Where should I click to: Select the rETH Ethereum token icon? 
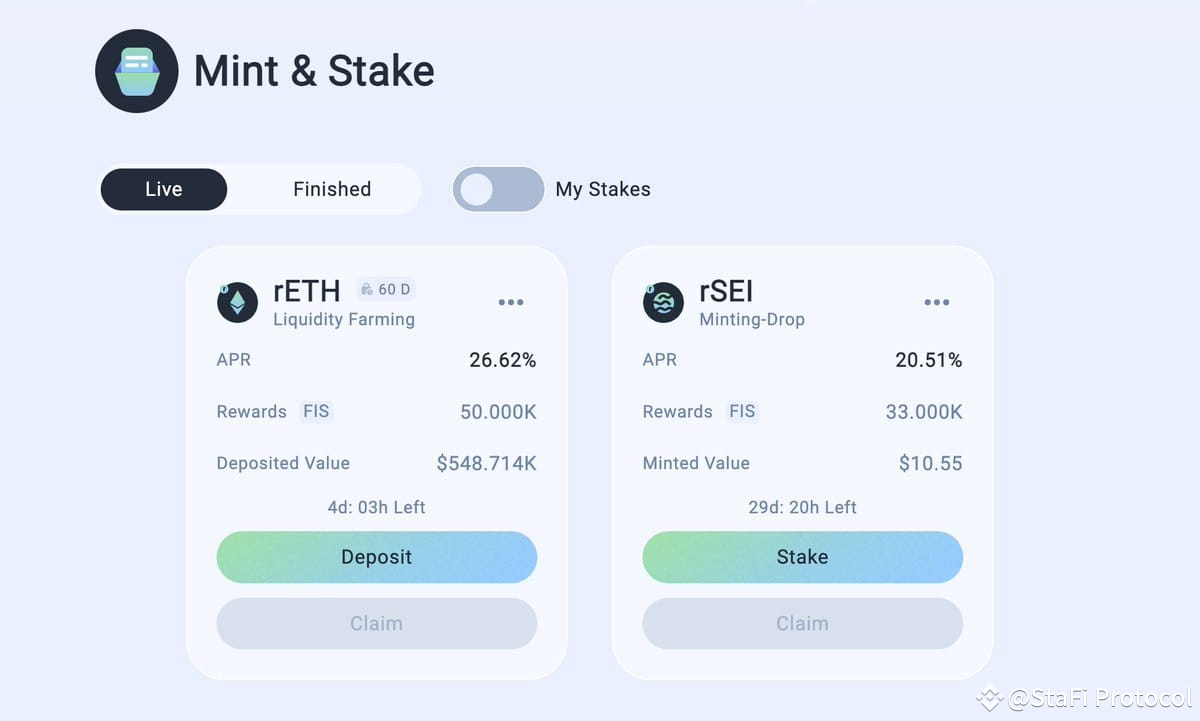click(x=236, y=302)
